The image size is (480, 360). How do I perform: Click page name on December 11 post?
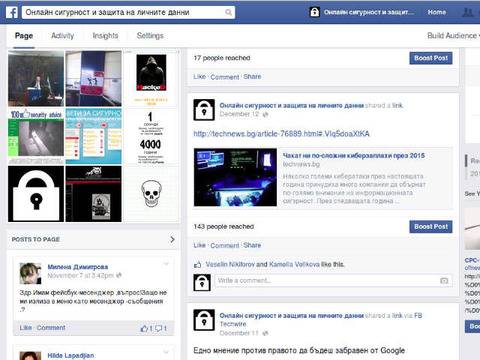click(x=291, y=316)
